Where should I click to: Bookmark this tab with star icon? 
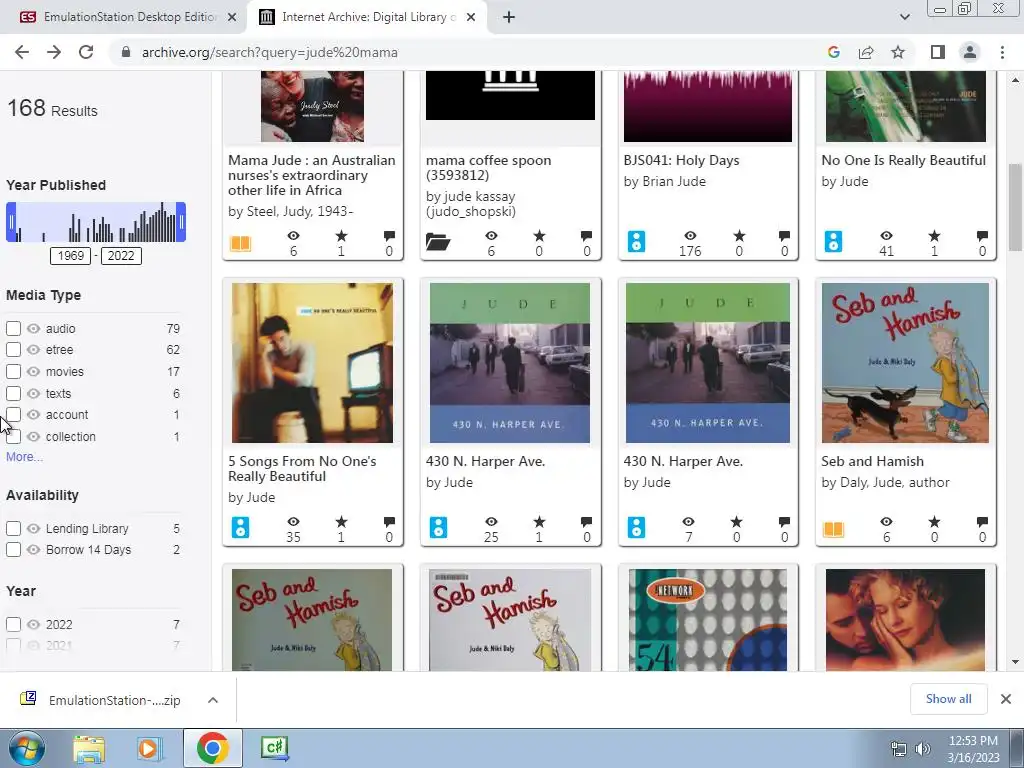pos(898,52)
